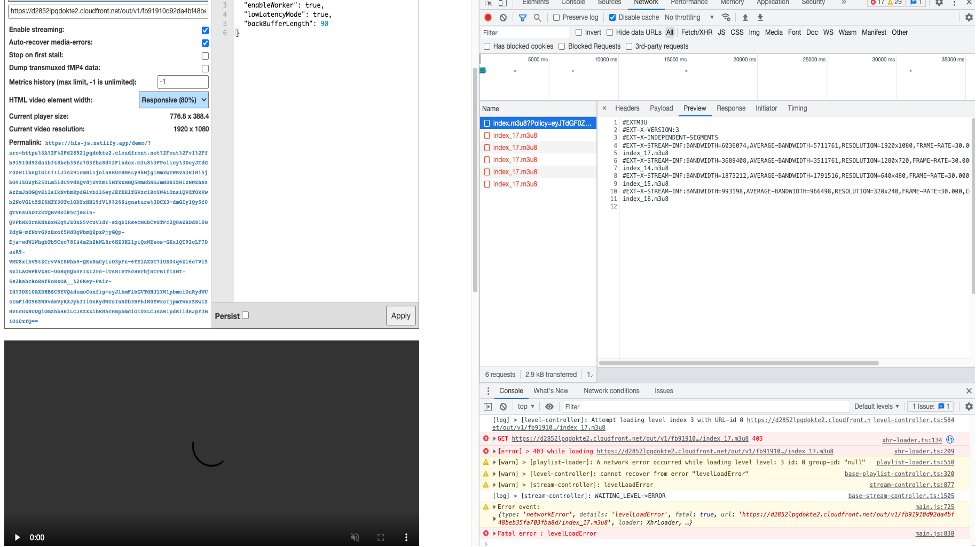This screenshot has width=977, height=547.
Task: Check Hide data URLs
Action: tap(609, 33)
